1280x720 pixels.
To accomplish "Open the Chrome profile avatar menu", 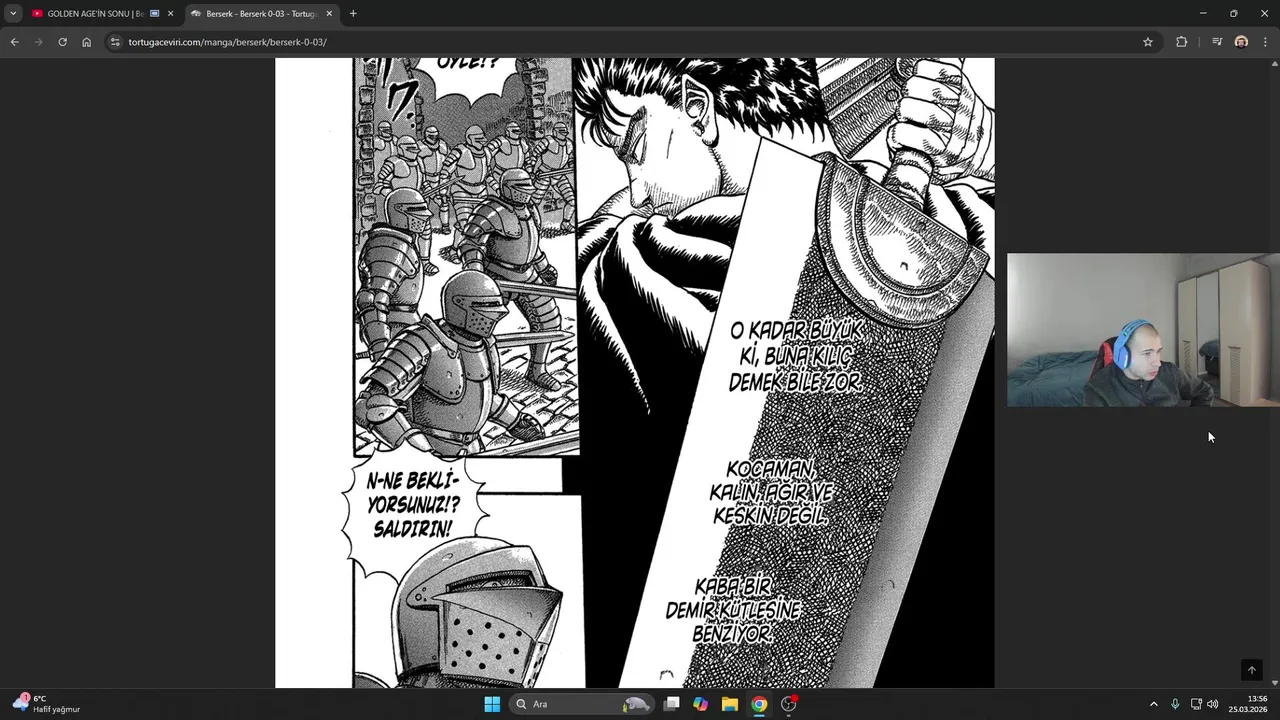I will [1241, 42].
